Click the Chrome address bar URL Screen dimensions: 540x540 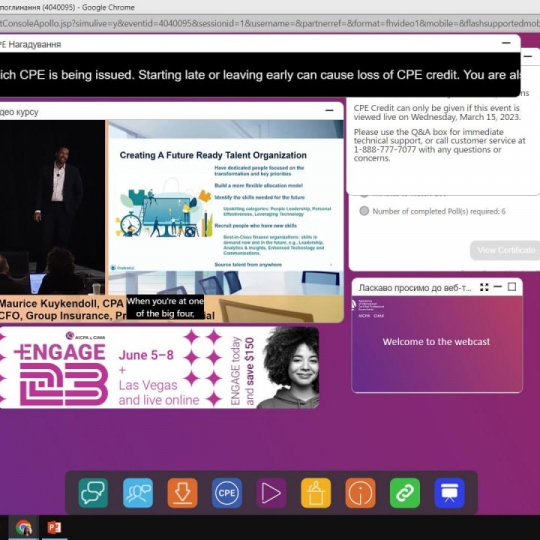(270, 23)
